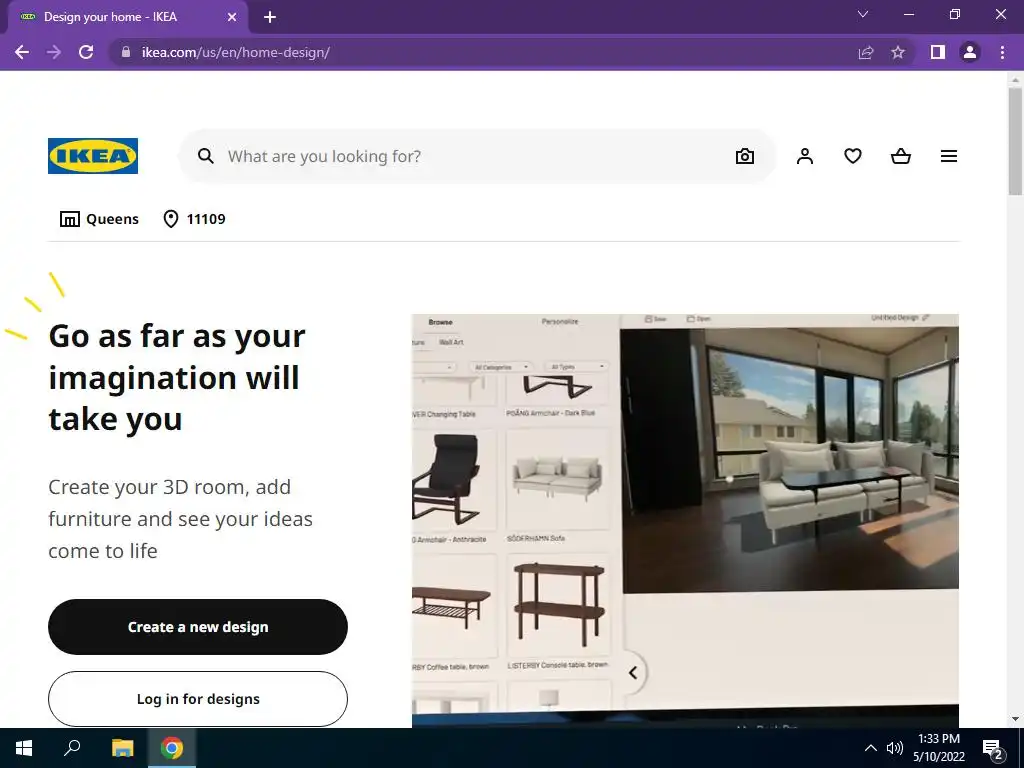Click Chrome icon in taskbar
Screen dimensions: 1024x768
pyautogui.click(x=172, y=748)
